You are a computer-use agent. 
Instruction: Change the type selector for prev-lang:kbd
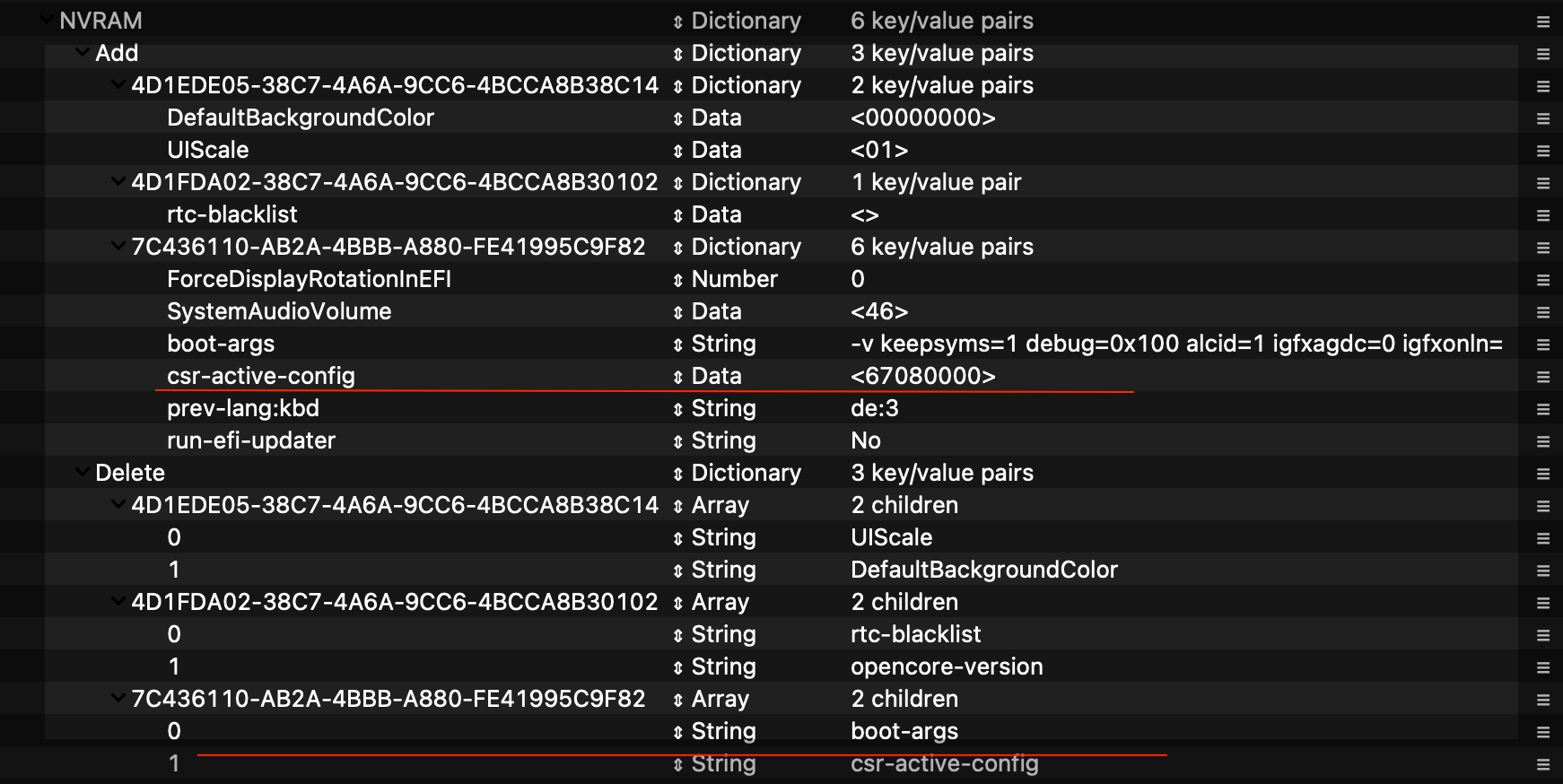click(678, 409)
